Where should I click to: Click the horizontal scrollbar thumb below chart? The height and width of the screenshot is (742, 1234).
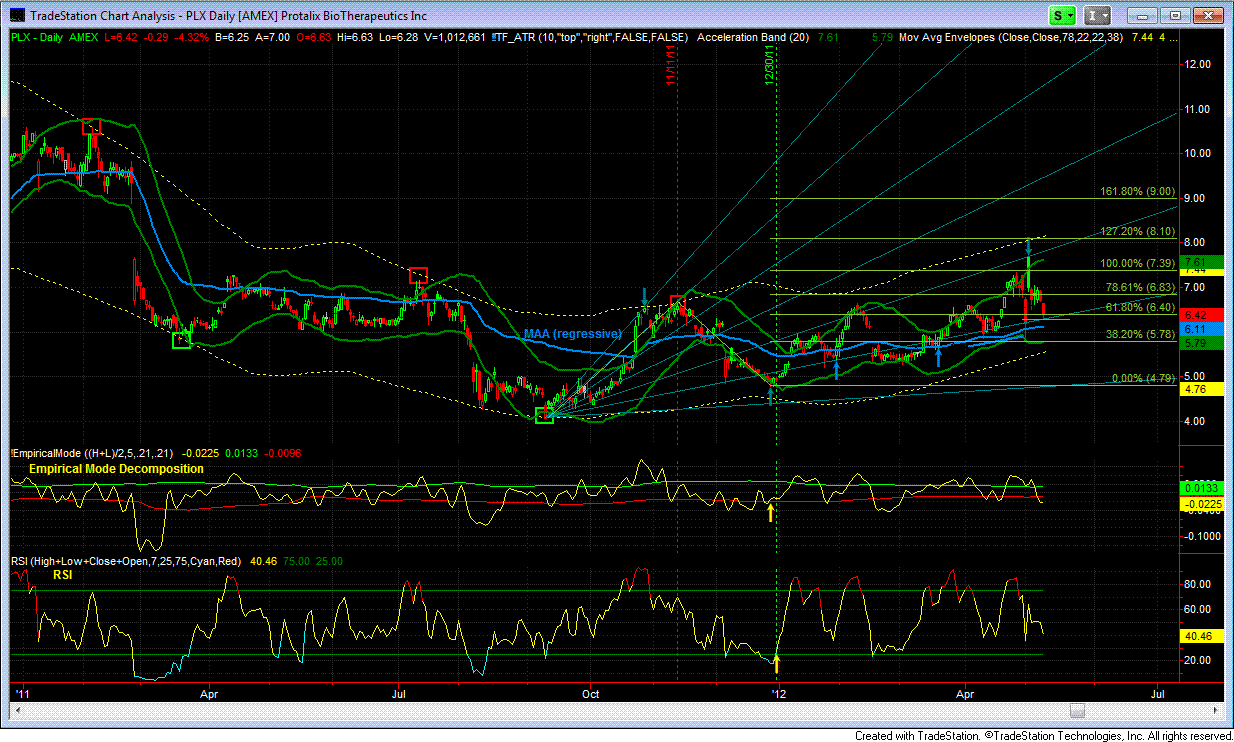pyautogui.click(x=1077, y=711)
